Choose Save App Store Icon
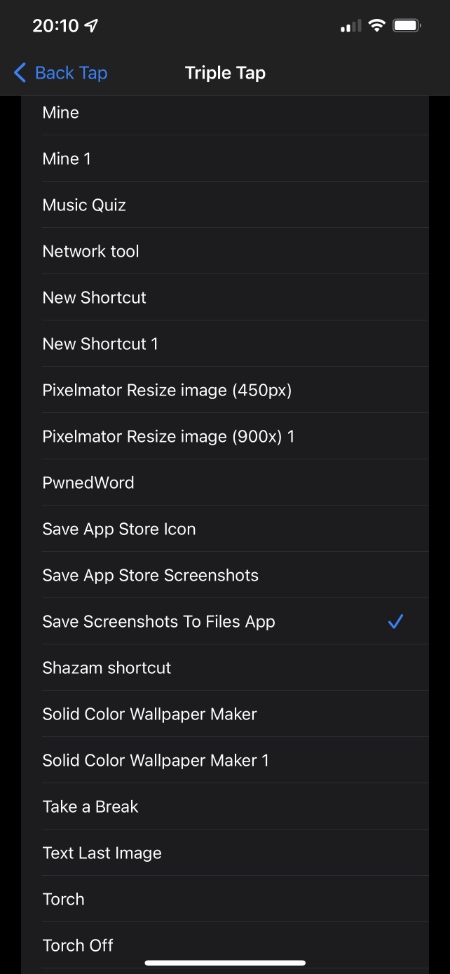The image size is (450, 974). coord(225,529)
